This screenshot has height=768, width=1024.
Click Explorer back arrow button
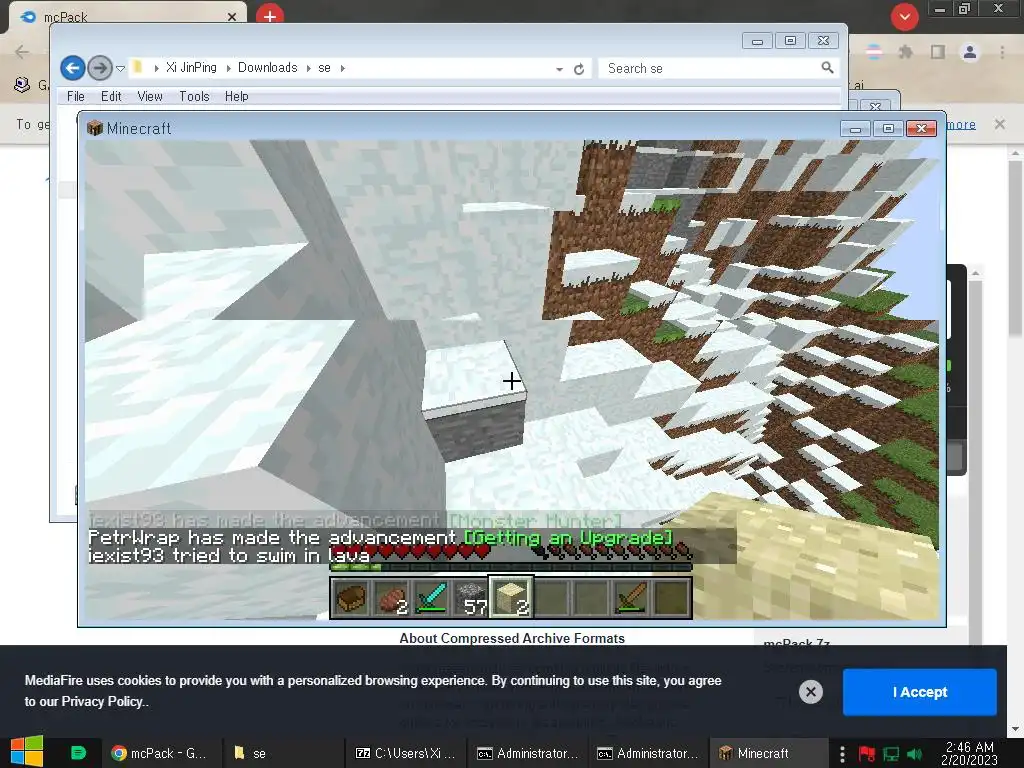tap(72, 68)
